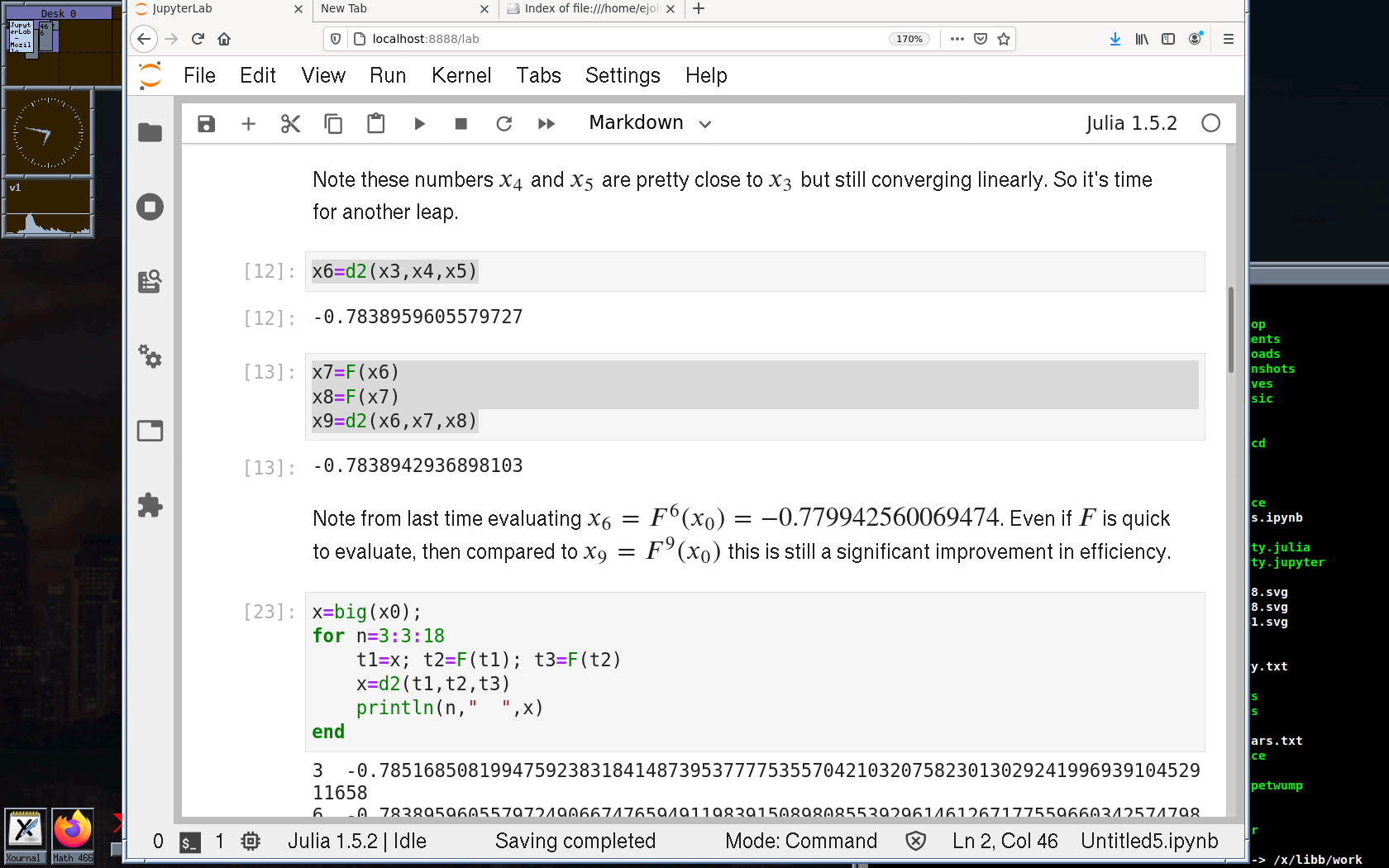1389x868 pixels.
Task: Click the Julia 1.5.2 kernel name button
Action: pos(1130,123)
